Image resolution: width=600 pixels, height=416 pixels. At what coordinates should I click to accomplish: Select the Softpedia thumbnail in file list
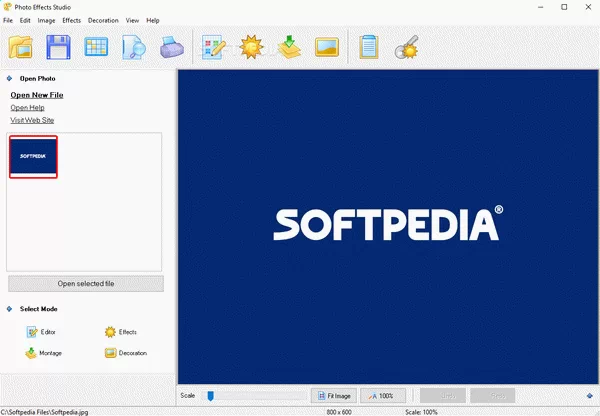click(34, 157)
